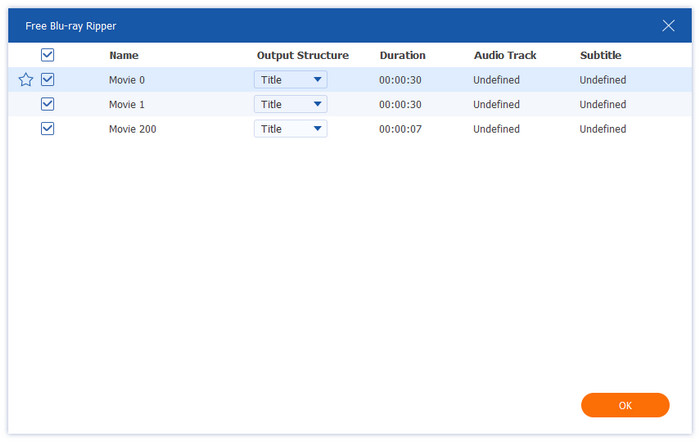Toggle the select-all checkbox in header

click(48, 56)
